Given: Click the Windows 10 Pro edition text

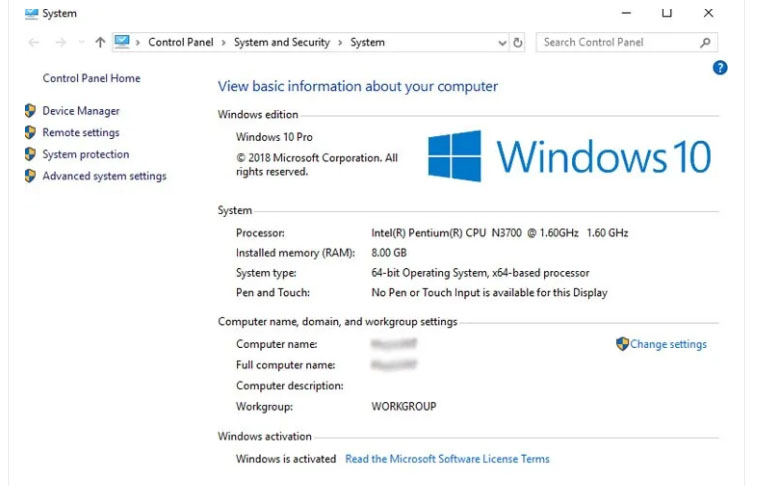Looking at the screenshot, I should (274, 137).
